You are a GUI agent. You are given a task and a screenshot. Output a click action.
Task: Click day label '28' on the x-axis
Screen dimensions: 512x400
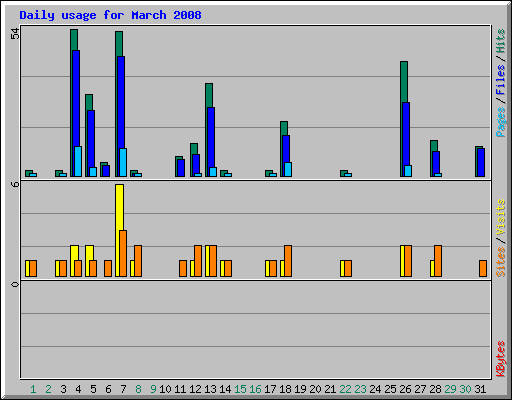click(435, 389)
